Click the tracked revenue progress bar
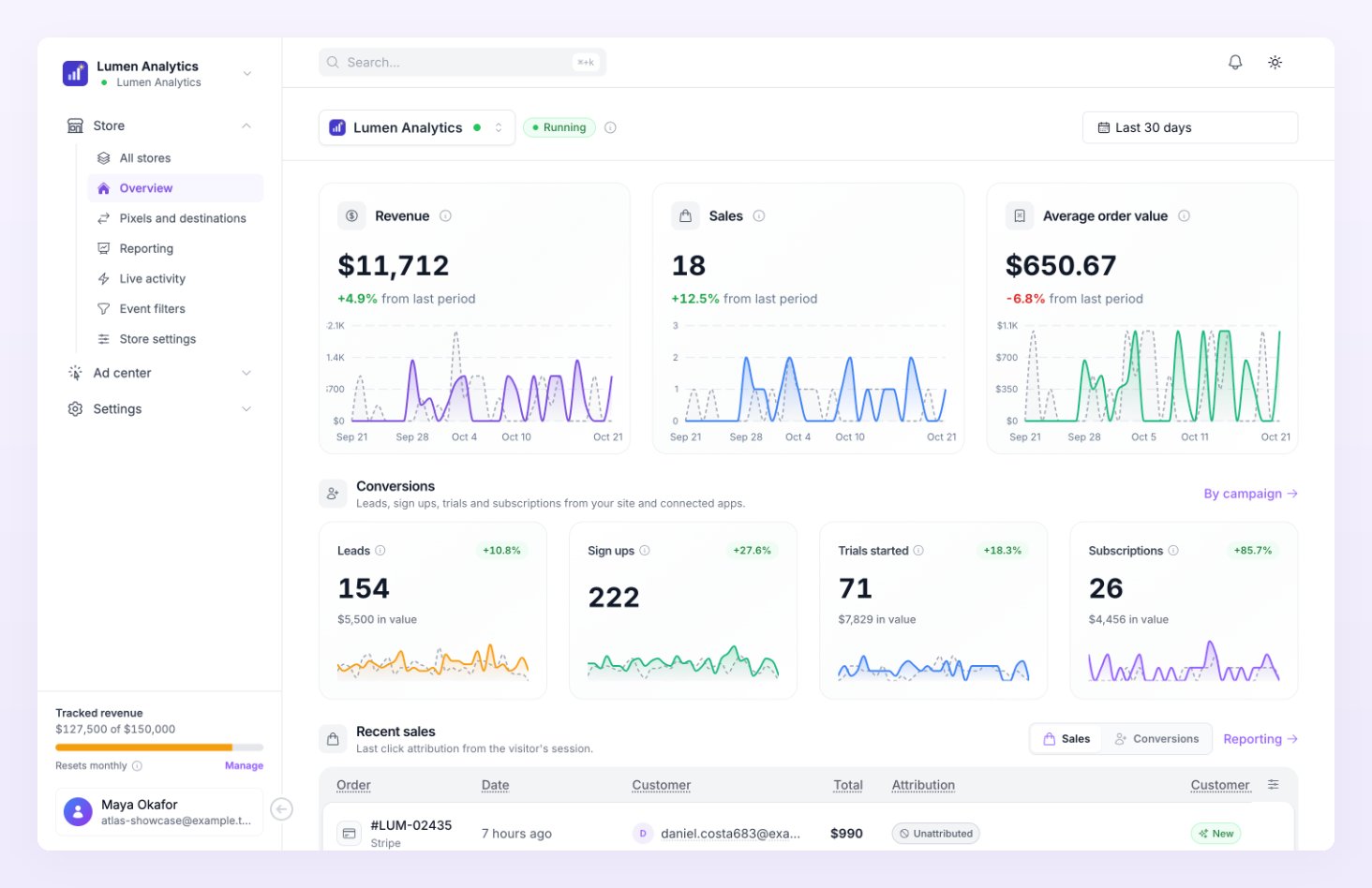Screen dimensions: 1372x888 pos(159,747)
